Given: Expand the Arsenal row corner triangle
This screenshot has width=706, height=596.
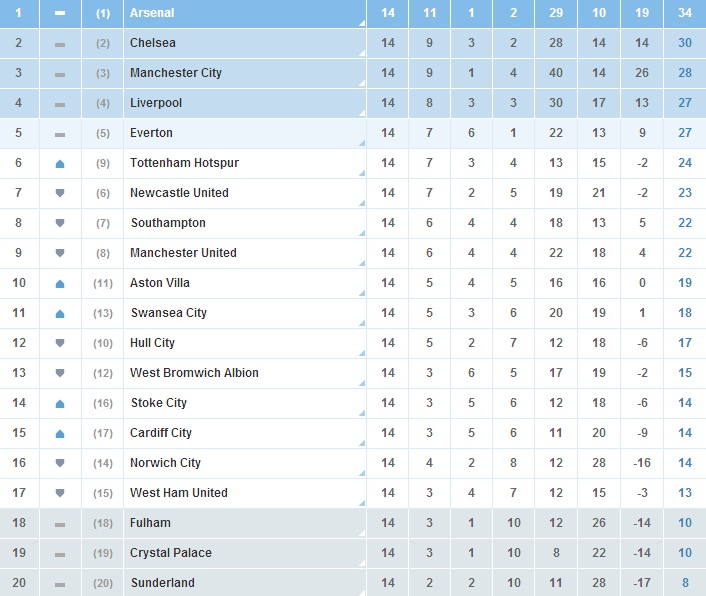Looking at the screenshot, I should [362, 23].
